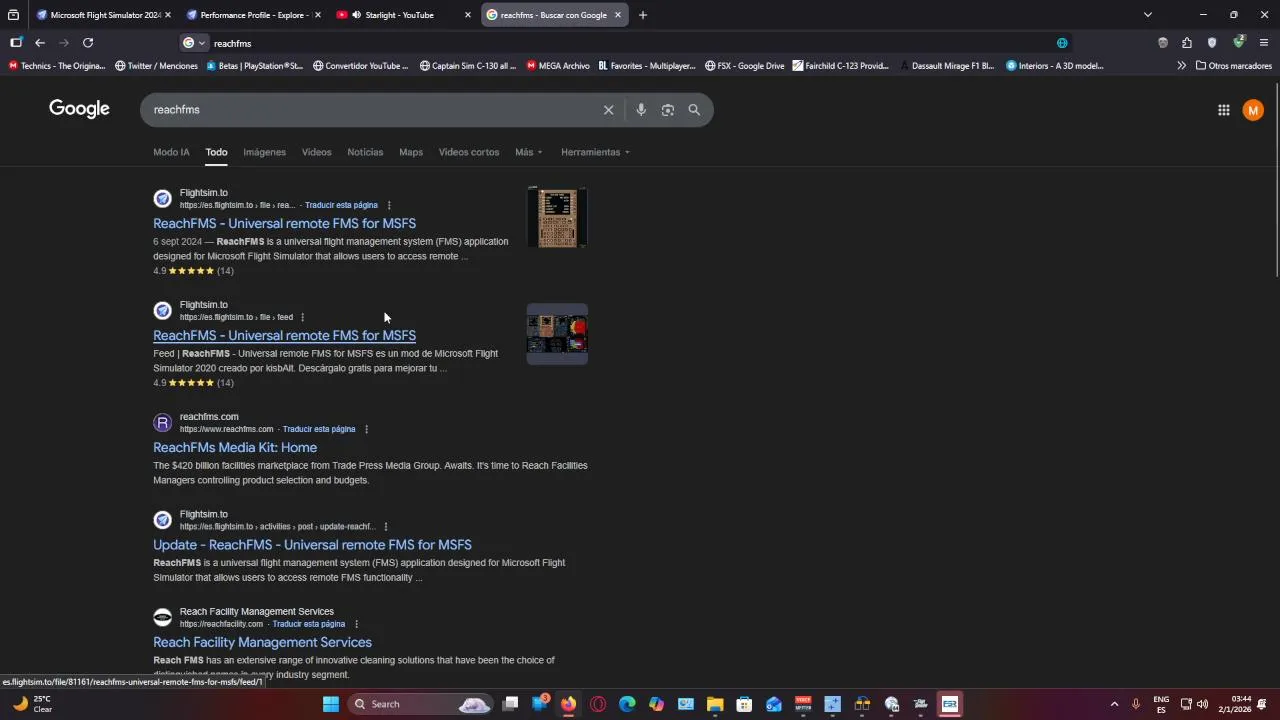Expand the Más search filter dropdown
The width and height of the screenshot is (1280, 720).
[x=529, y=152]
